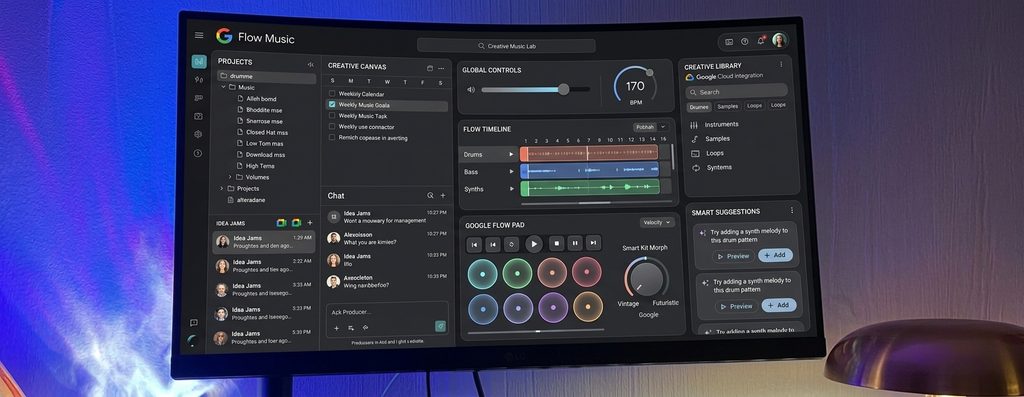This screenshot has width=1024, height=397.
Task: Expand the Synths track arrow
Action: pos(512,189)
